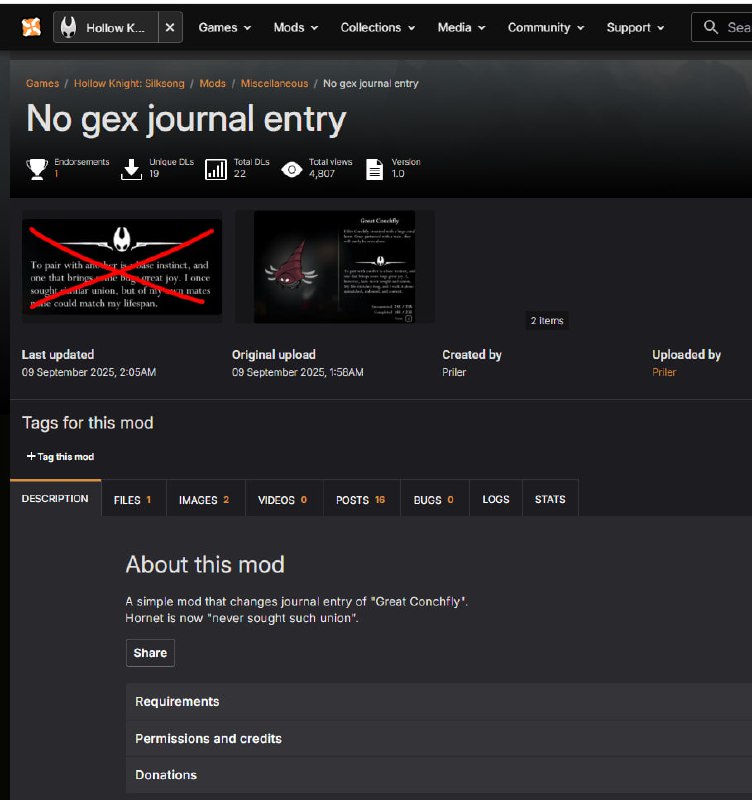Viewport: 752px width, 800px height.
Task: Click the unique downloads arrow icon
Action: pos(131,169)
